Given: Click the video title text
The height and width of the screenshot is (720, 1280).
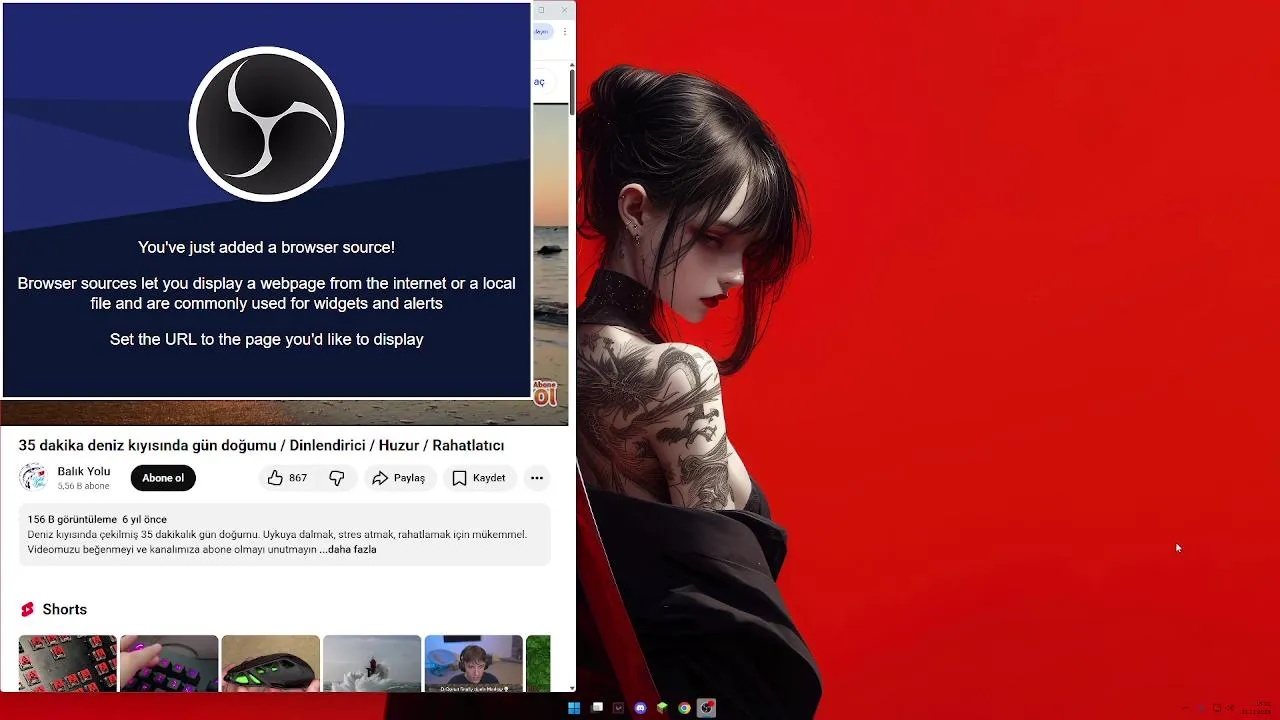Looking at the screenshot, I should click(261, 445).
